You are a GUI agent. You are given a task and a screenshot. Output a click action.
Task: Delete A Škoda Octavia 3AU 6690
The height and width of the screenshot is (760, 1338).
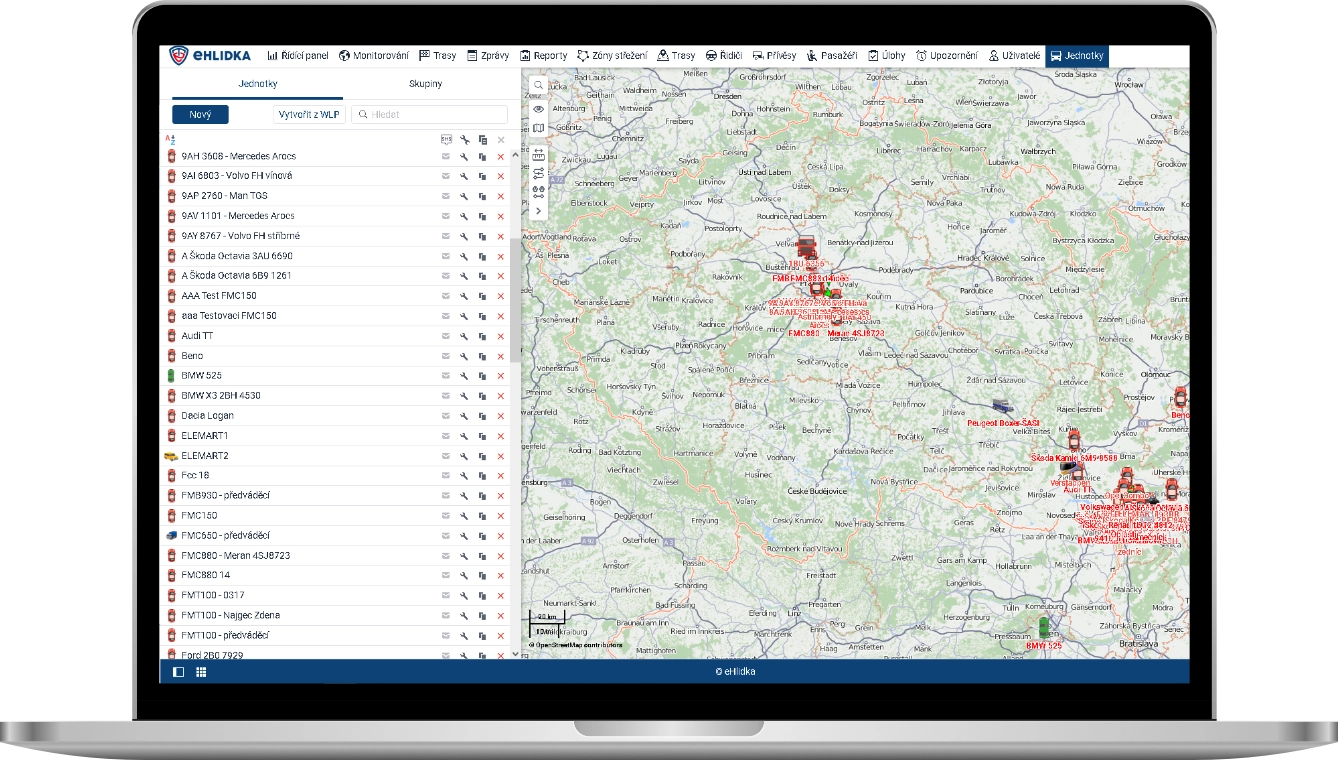[500, 256]
